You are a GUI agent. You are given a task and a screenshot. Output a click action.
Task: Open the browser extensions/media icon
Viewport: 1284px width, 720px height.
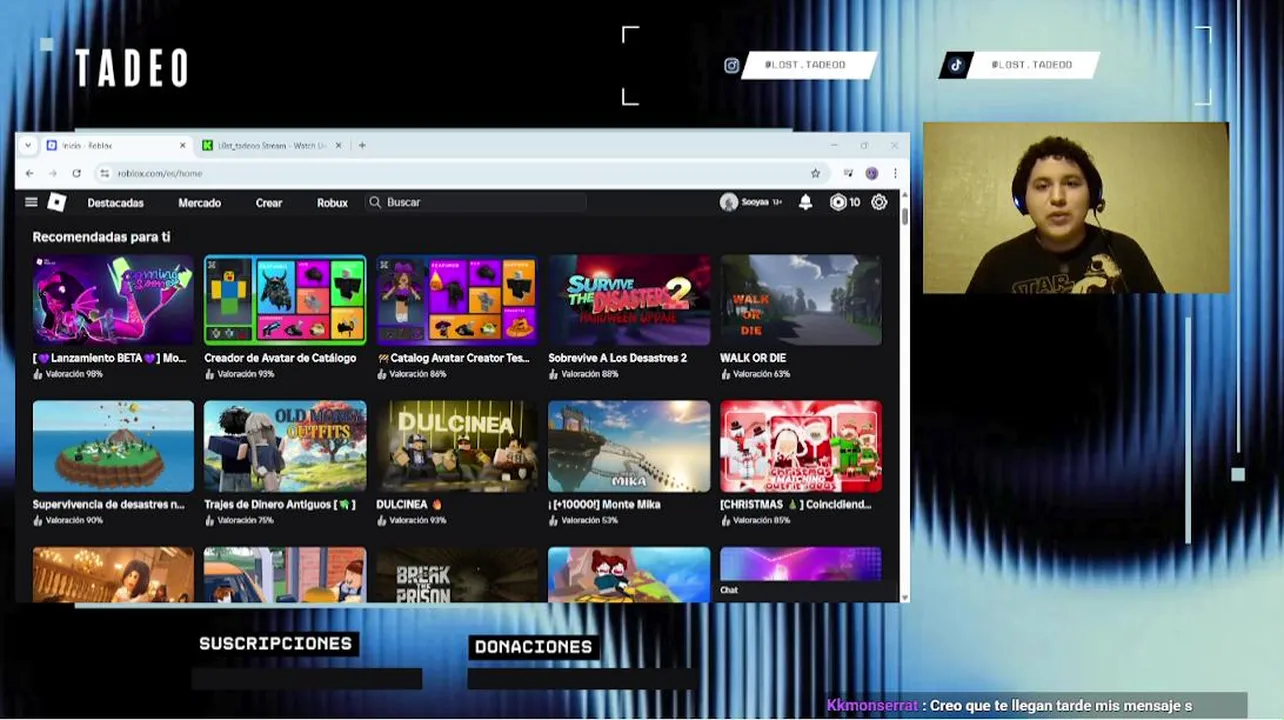click(x=848, y=173)
